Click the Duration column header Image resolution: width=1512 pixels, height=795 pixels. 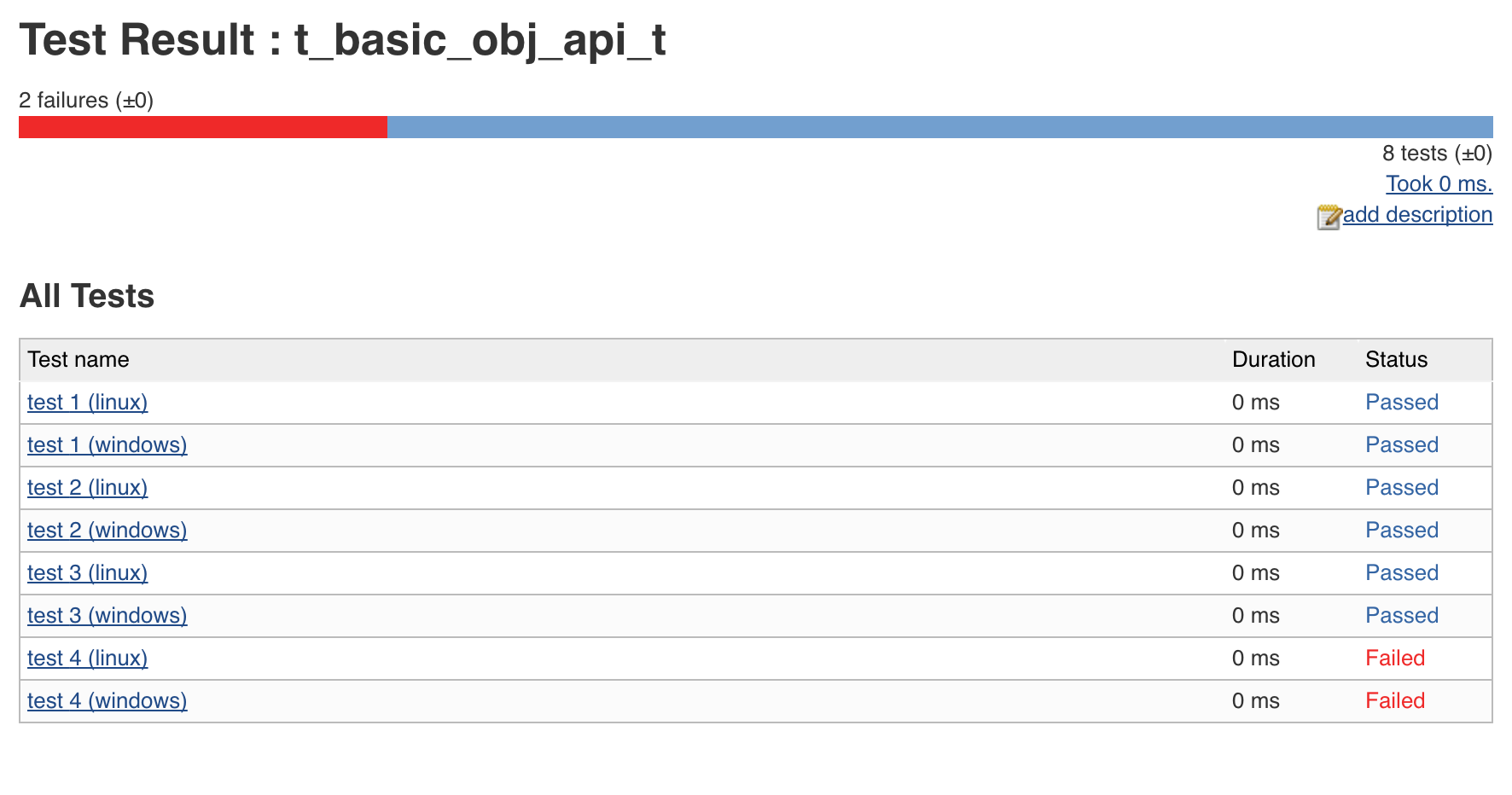pyautogui.click(x=1273, y=360)
